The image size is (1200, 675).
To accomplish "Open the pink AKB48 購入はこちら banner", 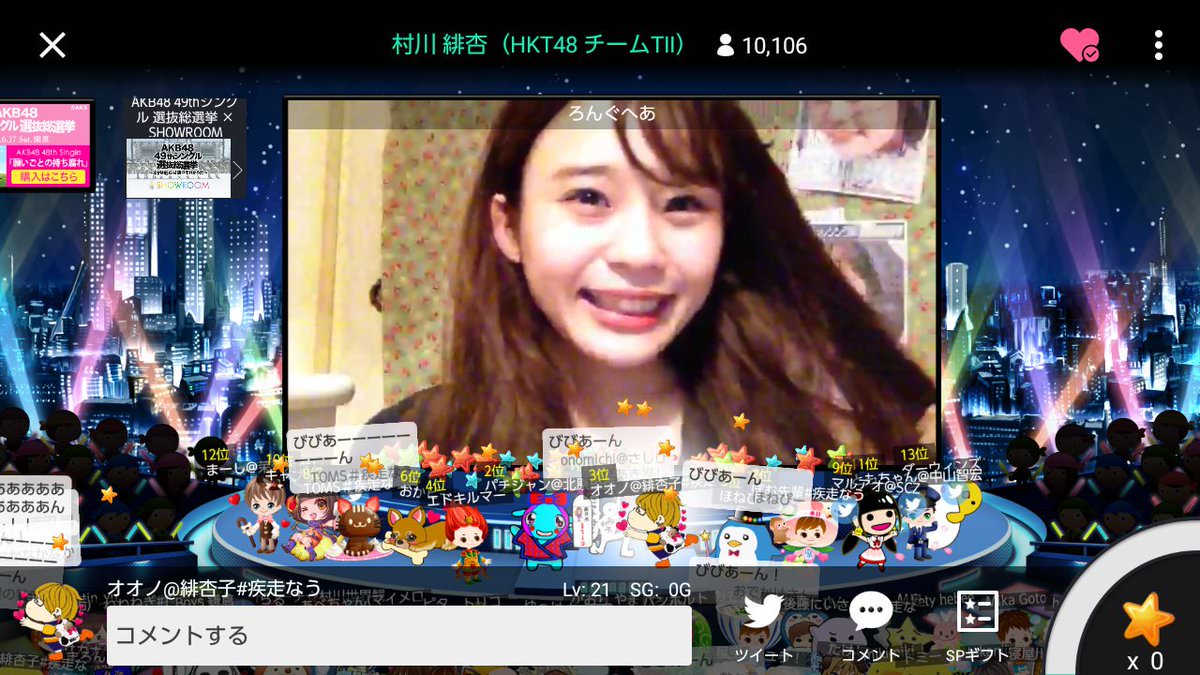I will click(x=45, y=145).
